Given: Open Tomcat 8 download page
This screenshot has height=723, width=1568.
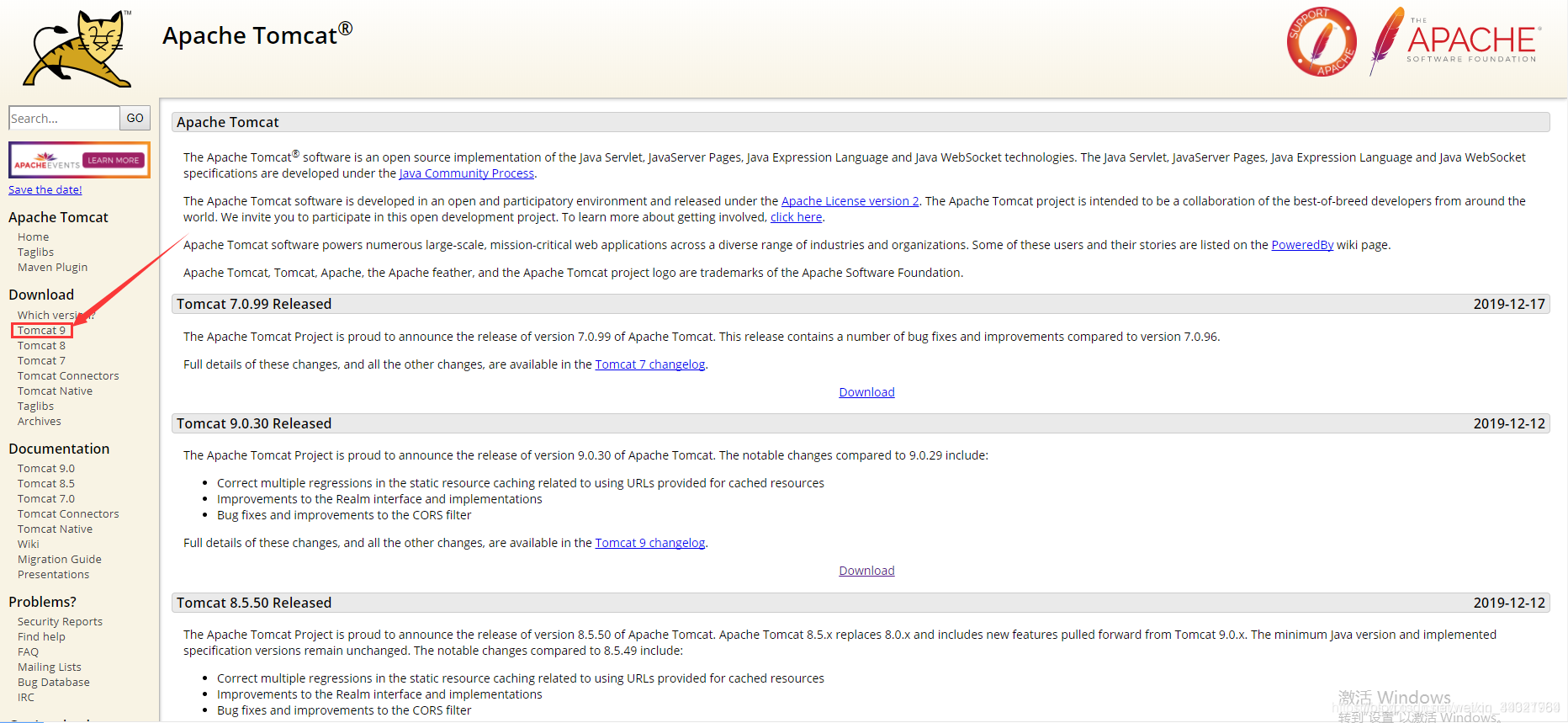Looking at the screenshot, I should coord(41,345).
